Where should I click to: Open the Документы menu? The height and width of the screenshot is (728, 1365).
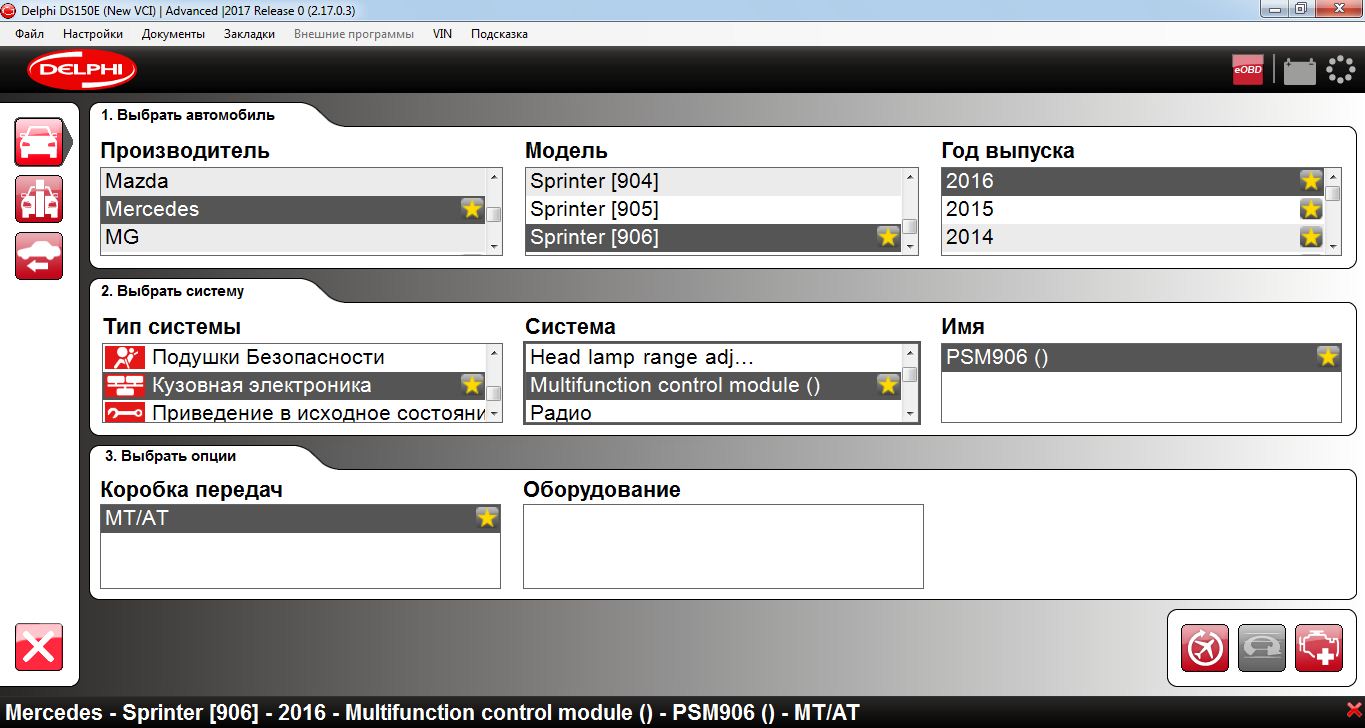click(x=173, y=34)
